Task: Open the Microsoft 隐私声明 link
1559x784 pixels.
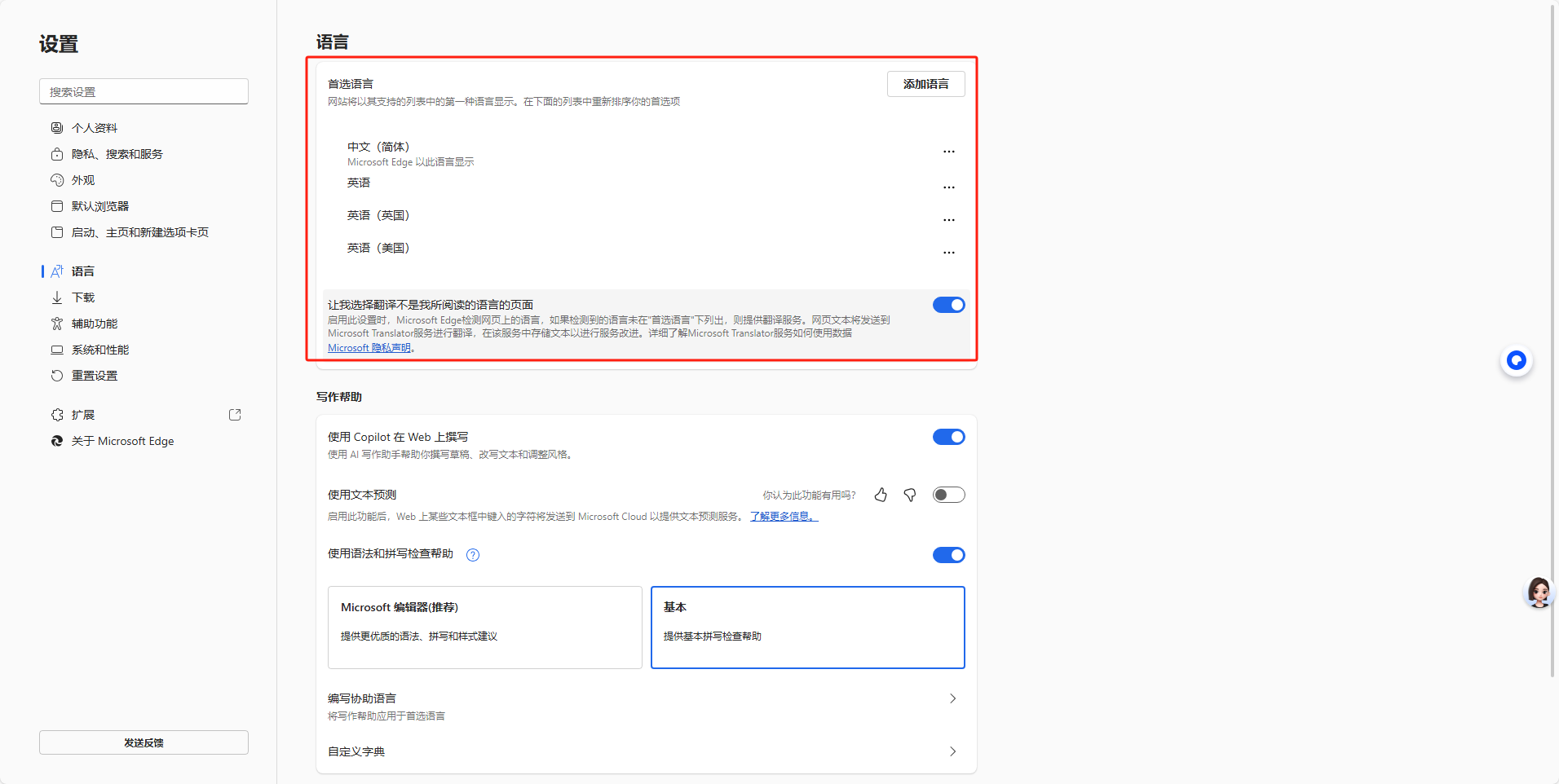Action: (x=369, y=347)
